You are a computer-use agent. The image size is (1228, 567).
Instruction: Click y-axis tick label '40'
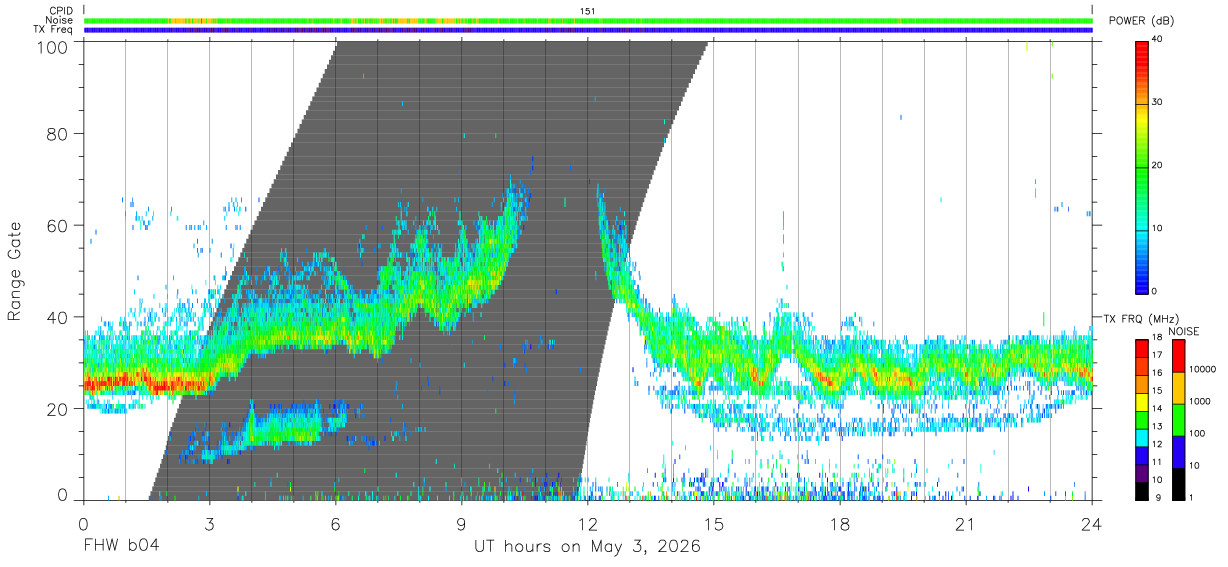coord(58,317)
